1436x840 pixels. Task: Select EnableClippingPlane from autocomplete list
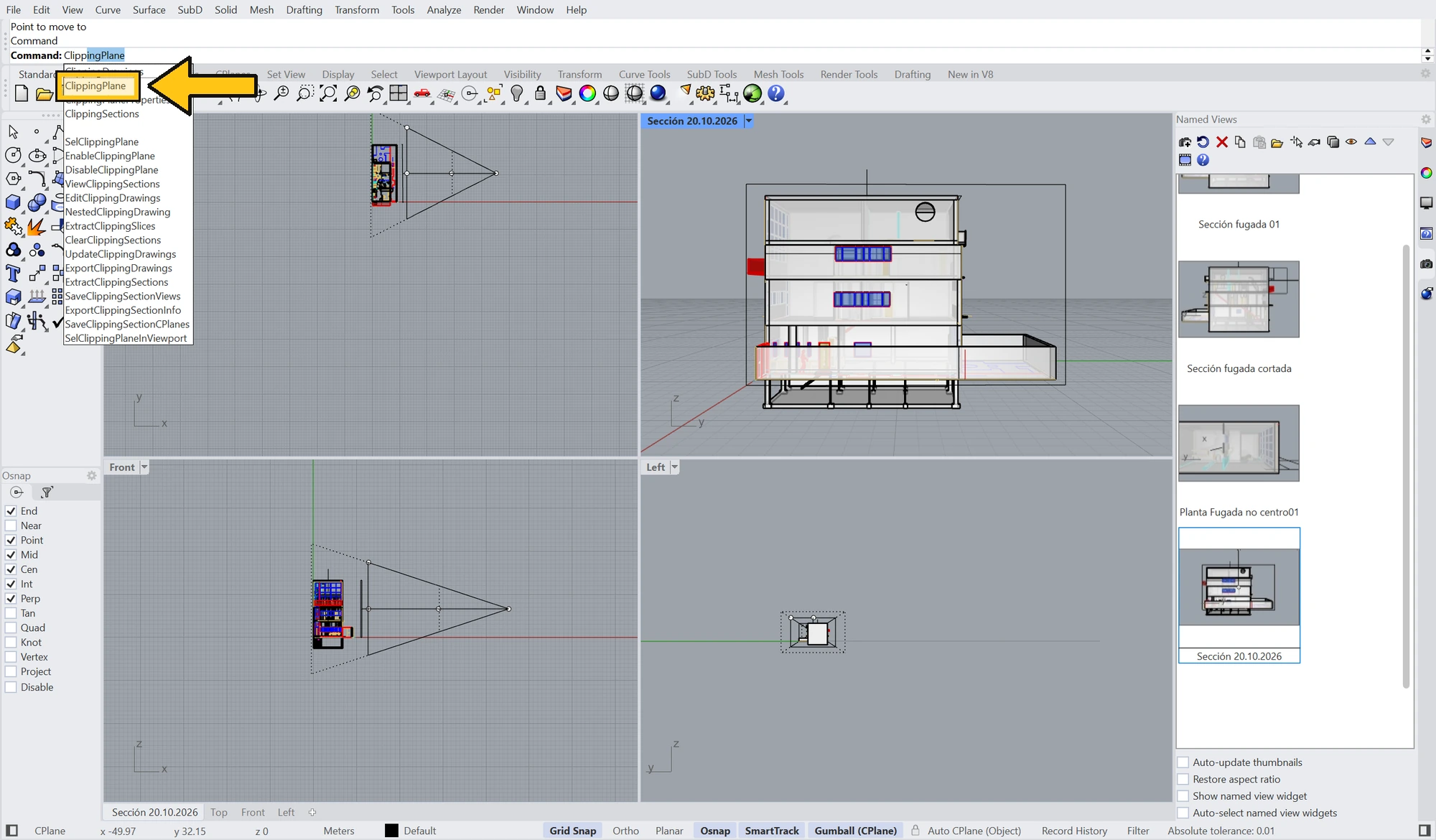pos(110,156)
